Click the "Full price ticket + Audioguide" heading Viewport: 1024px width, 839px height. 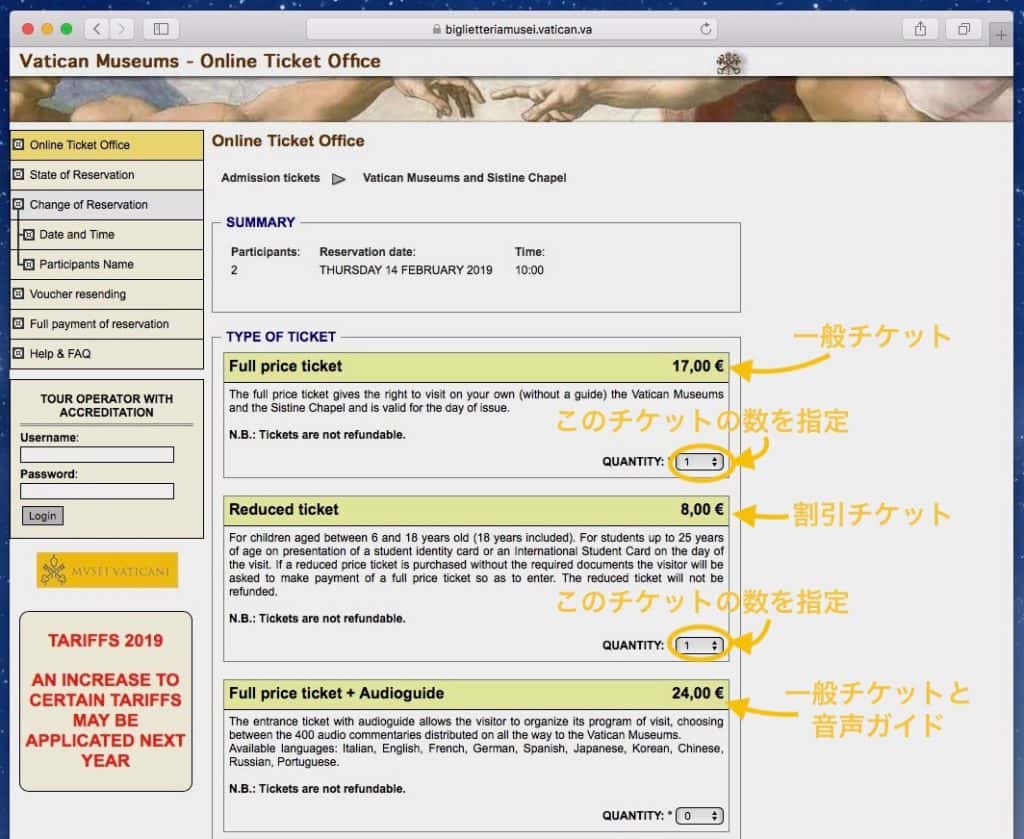coord(336,693)
